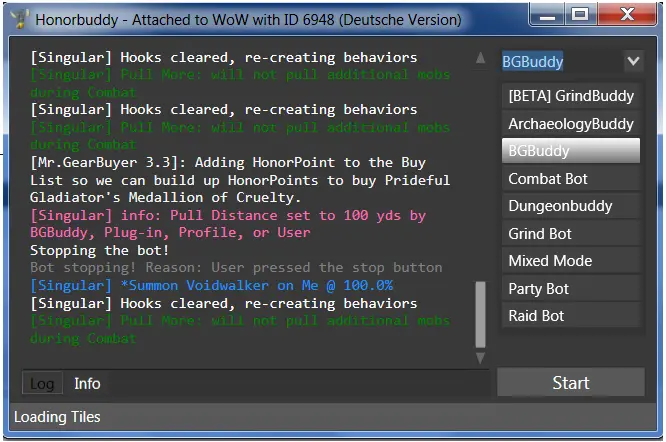Click log scrollbar up arrow
The height and width of the screenshot is (442, 666).
pyautogui.click(x=480, y=58)
